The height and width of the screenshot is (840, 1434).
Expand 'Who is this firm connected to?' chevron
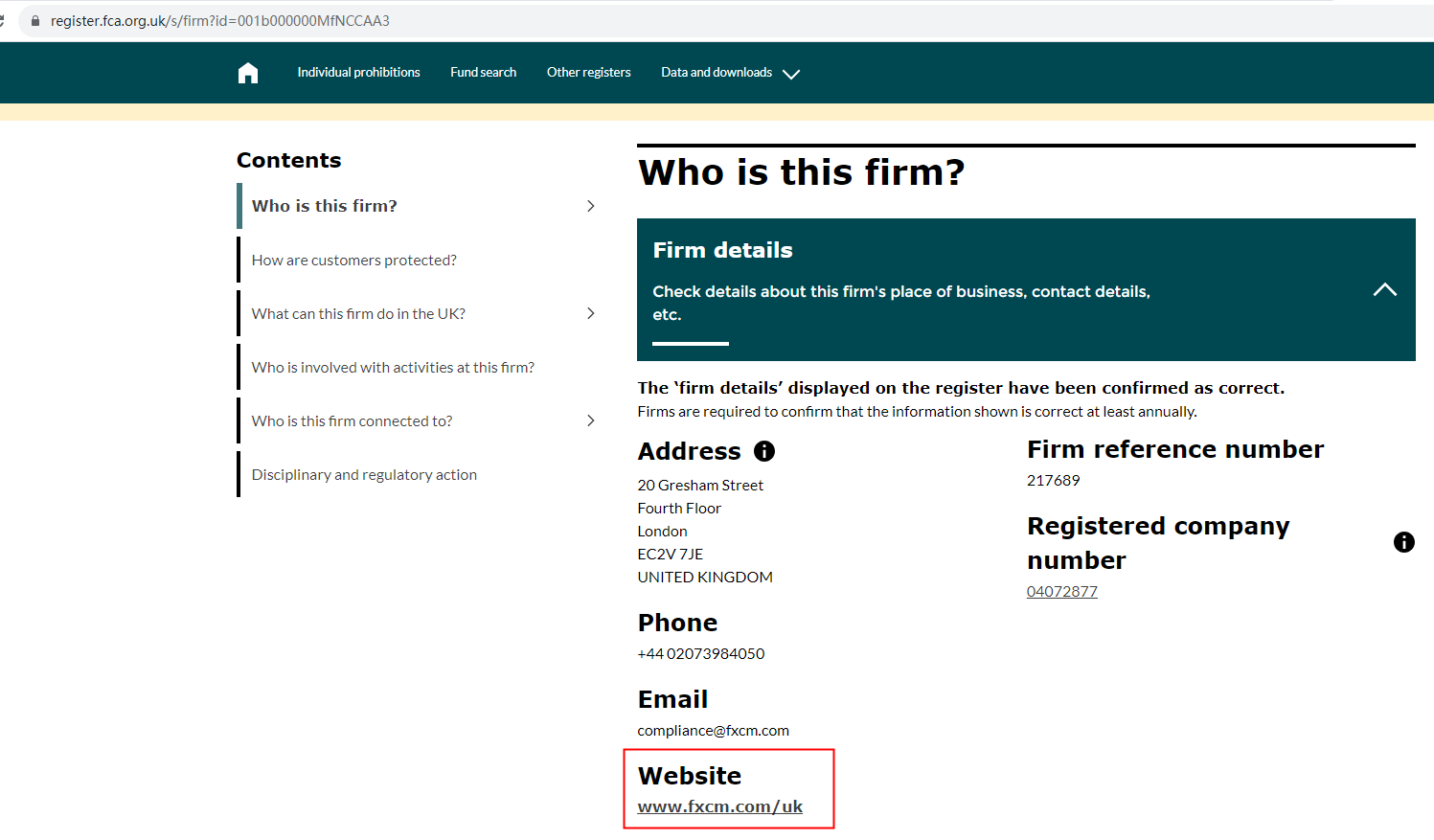click(x=590, y=420)
